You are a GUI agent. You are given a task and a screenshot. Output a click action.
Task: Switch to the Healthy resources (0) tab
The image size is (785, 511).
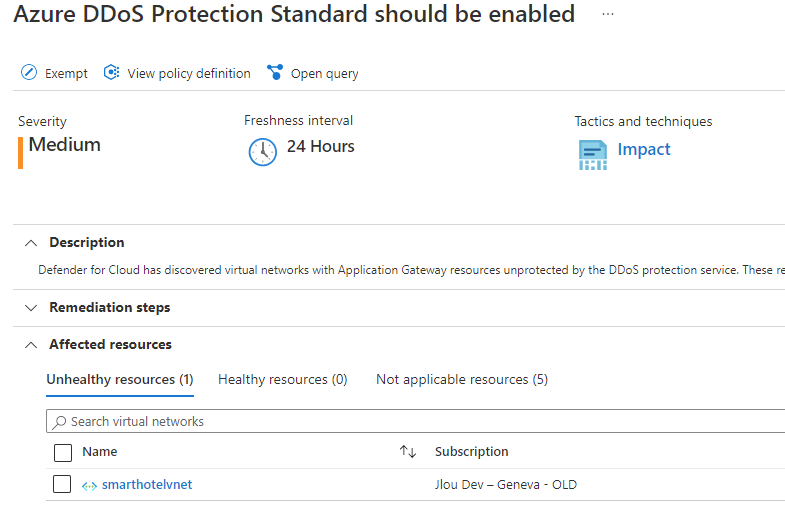[x=282, y=380]
